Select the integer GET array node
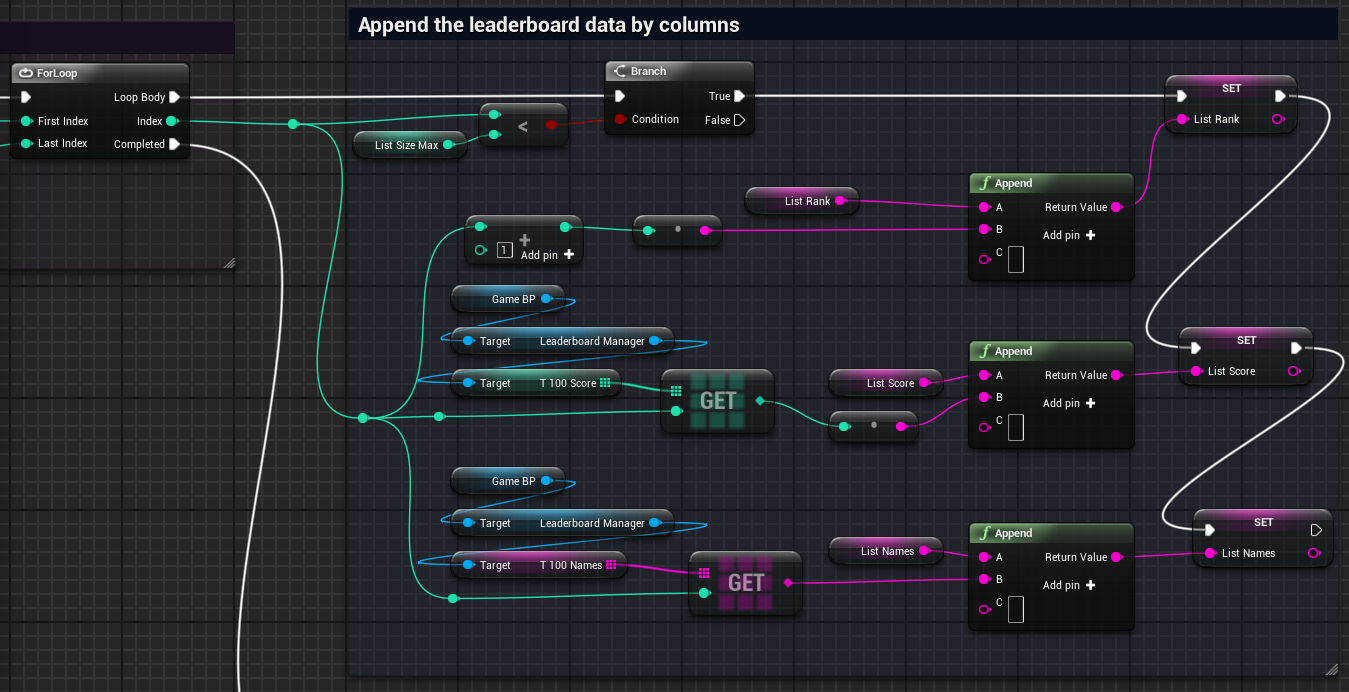1349x692 pixels. coord(717,401)
